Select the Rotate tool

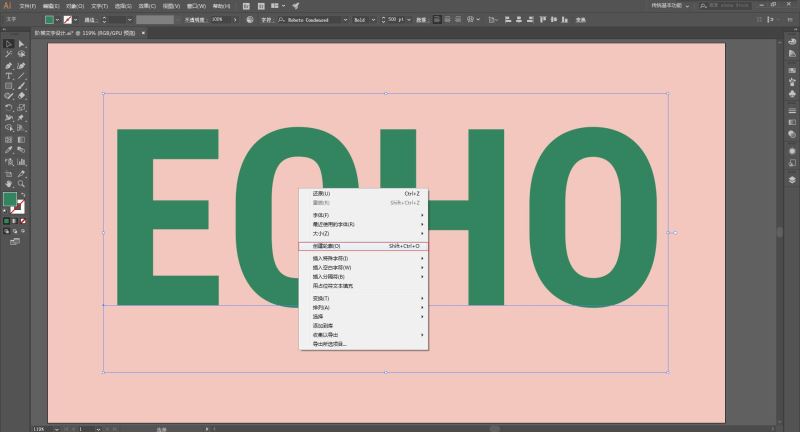coord(9,108)
